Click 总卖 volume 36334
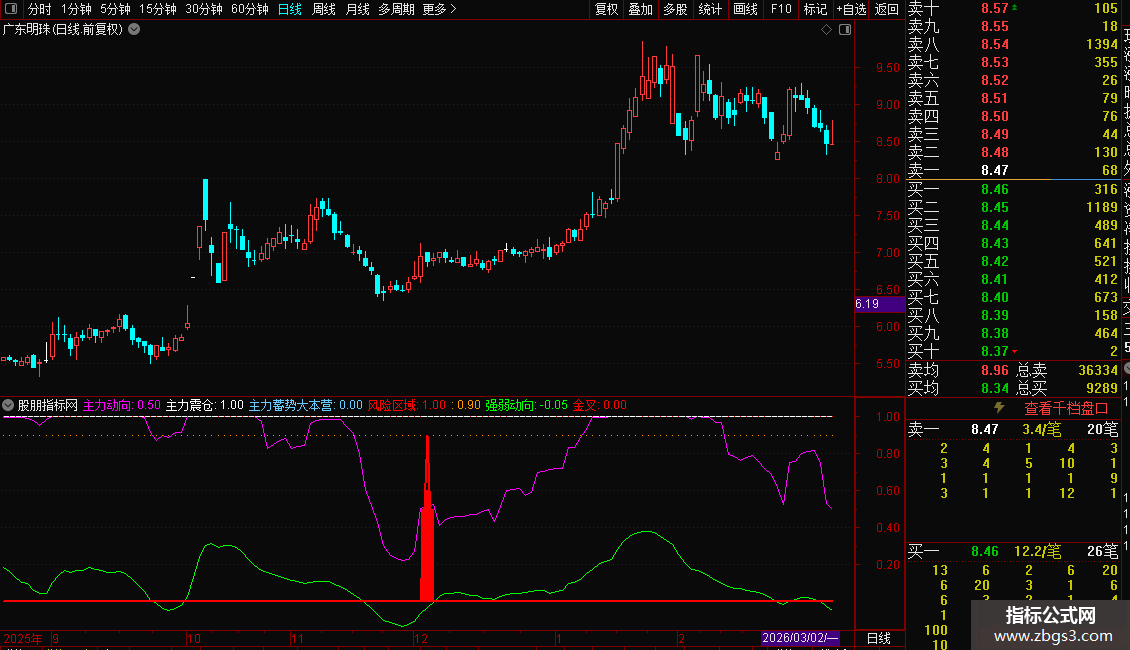This screenshot has height=650, width=1130. click(x=1098, y=370)
